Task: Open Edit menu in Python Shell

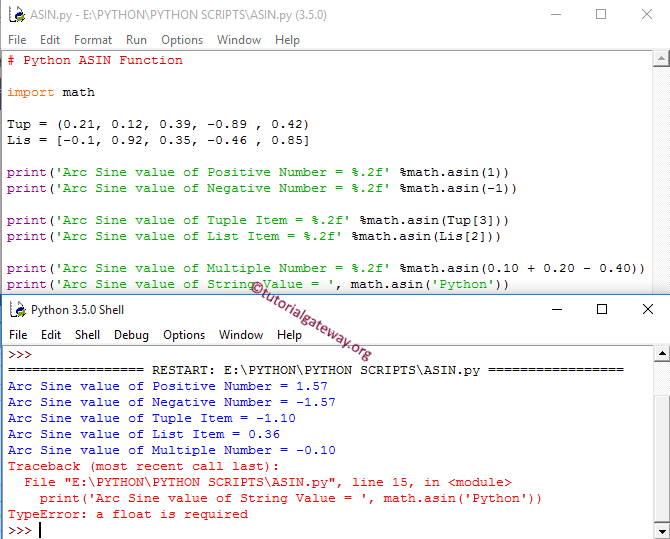Action: [51, 335]
